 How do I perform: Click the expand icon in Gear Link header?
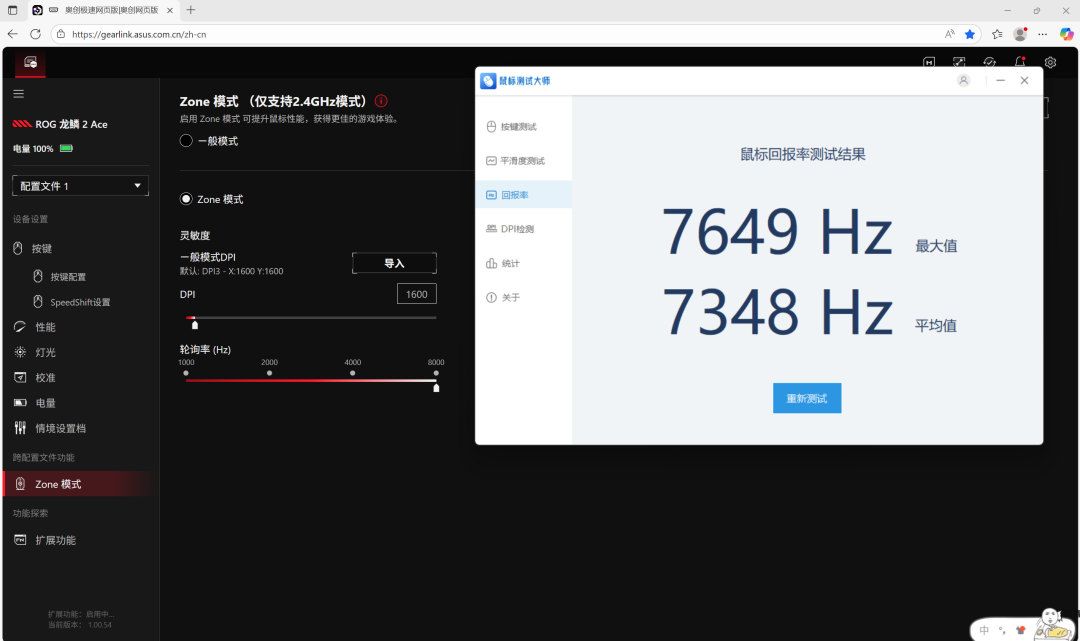pos(959,62)
